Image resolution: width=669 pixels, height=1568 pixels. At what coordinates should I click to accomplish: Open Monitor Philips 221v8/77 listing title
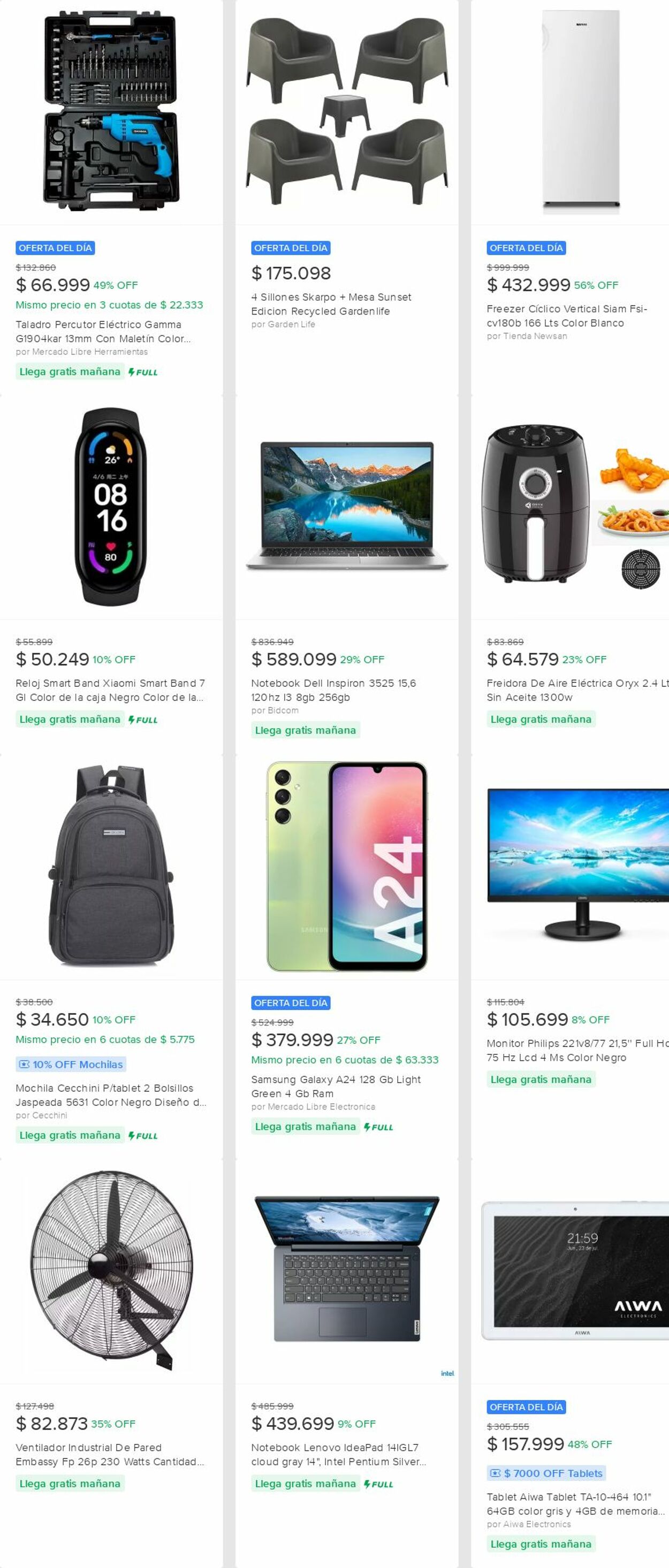point(577,1051)
